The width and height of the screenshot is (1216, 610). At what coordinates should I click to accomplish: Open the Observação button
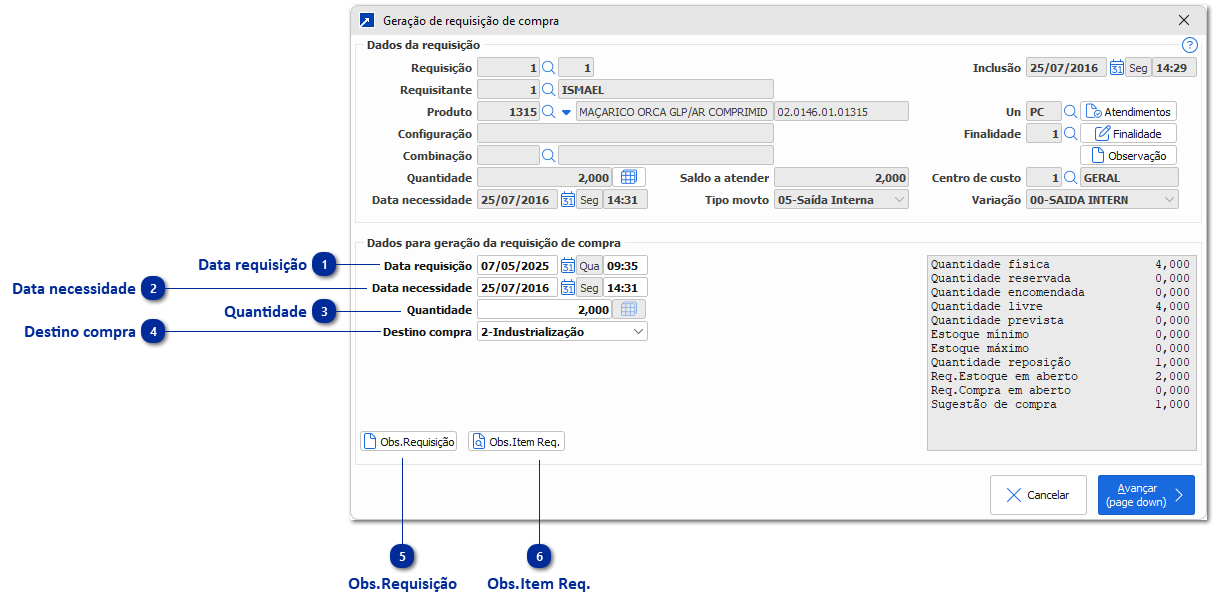pyautogui.click(x=1129, y=156)
